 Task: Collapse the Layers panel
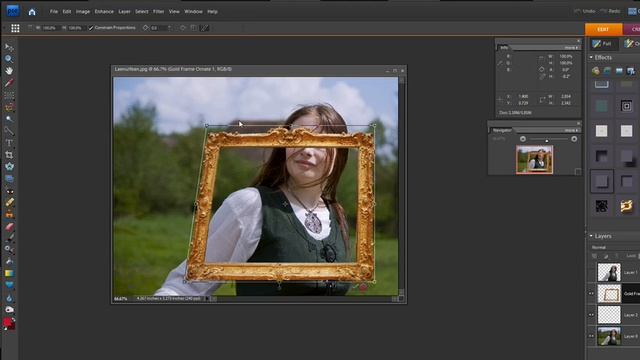tap(591, 236)
